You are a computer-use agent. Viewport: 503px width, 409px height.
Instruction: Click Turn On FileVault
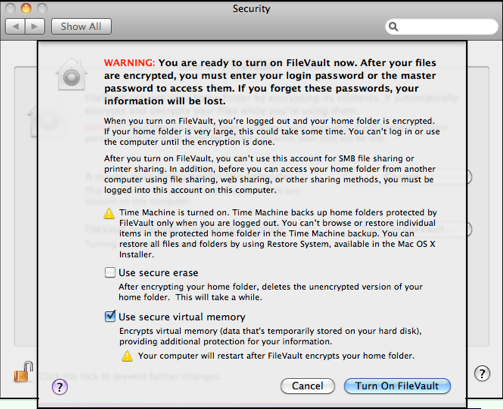point(397,386)
